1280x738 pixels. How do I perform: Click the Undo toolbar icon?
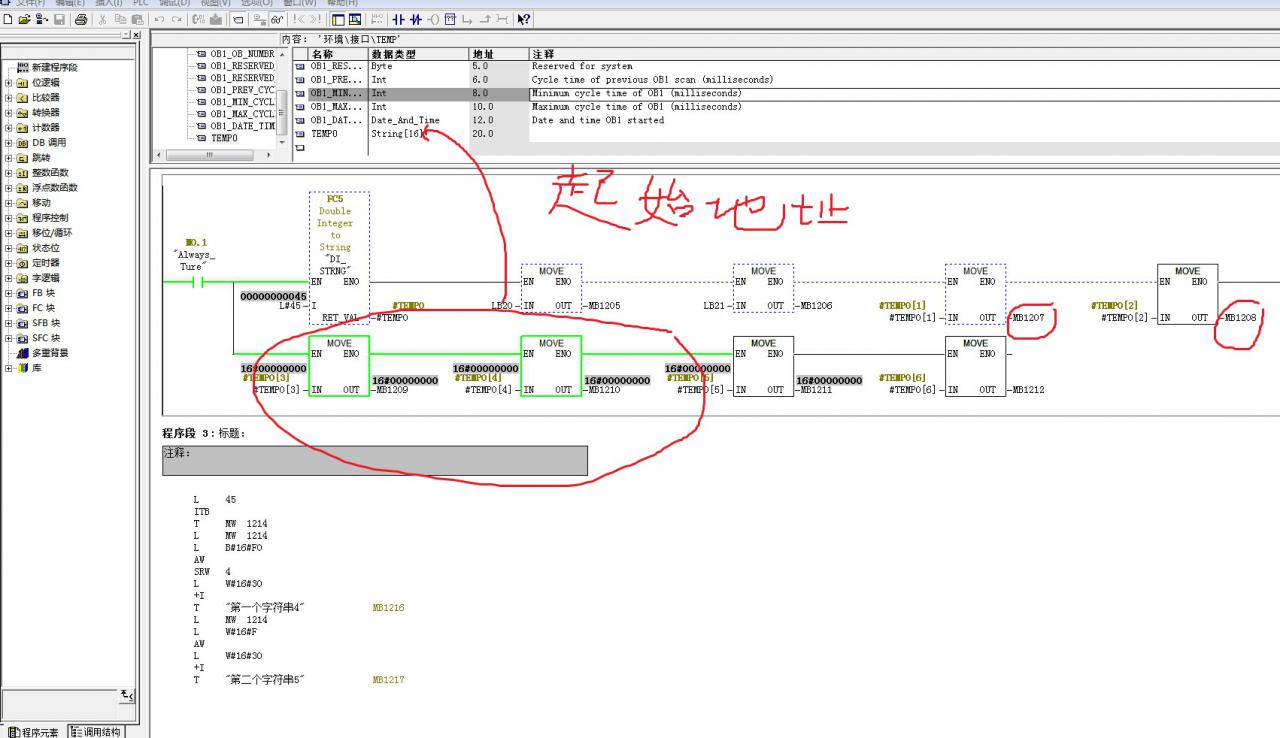[x=159, y=20]
